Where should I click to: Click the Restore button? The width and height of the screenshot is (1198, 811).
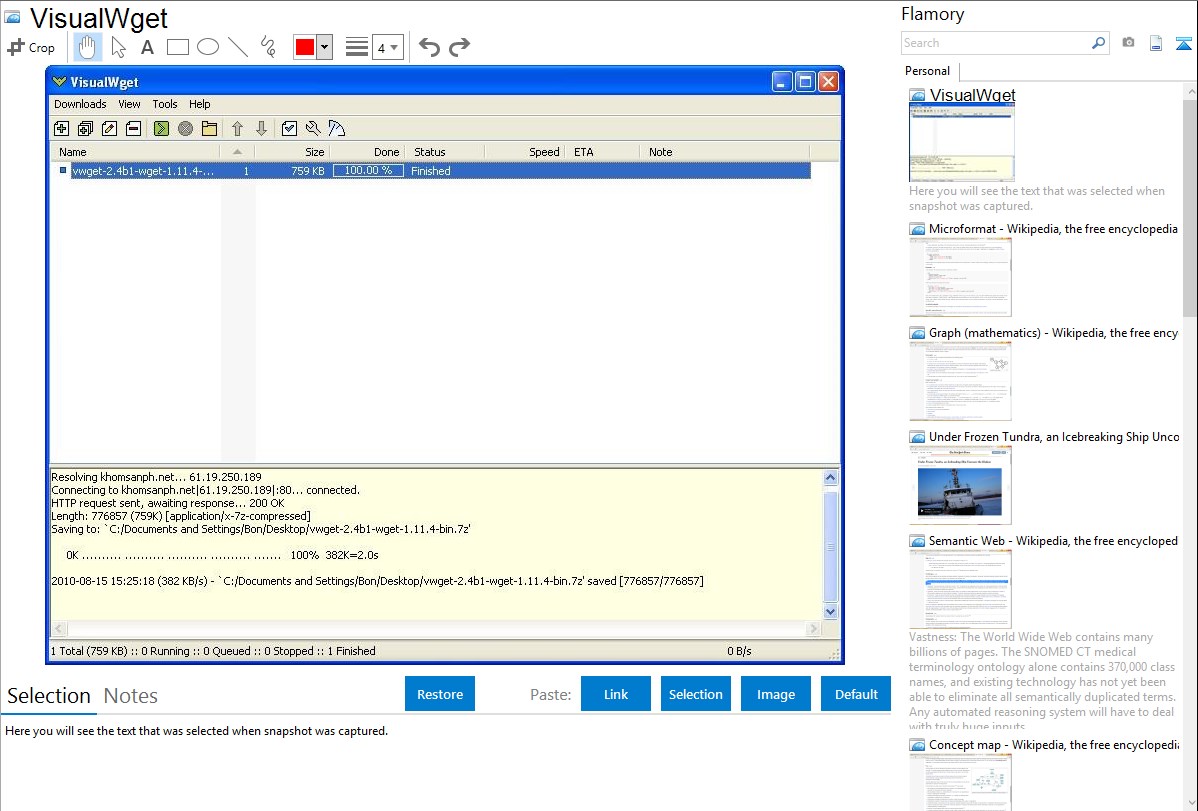(440, 694)
